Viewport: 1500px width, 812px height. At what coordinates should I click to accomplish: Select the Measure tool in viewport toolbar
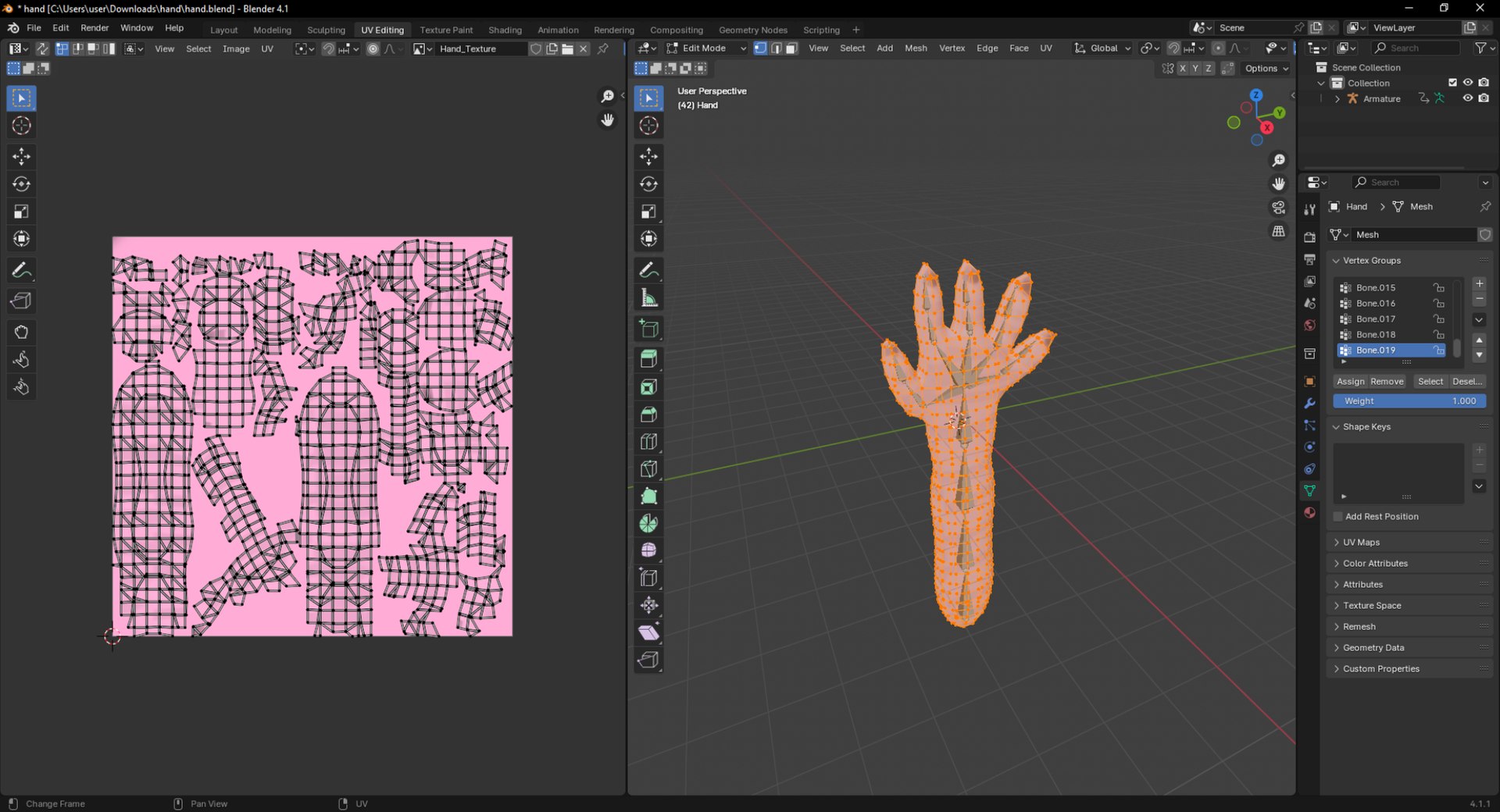[x=648, y=297]
